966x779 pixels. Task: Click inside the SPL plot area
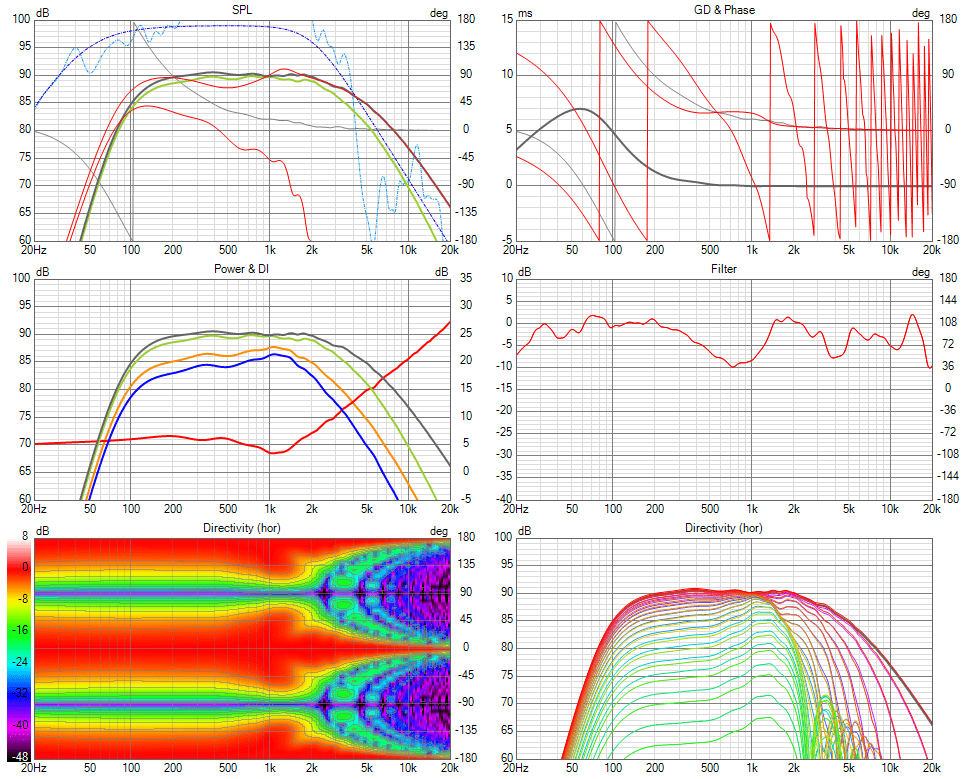(242, 129)
